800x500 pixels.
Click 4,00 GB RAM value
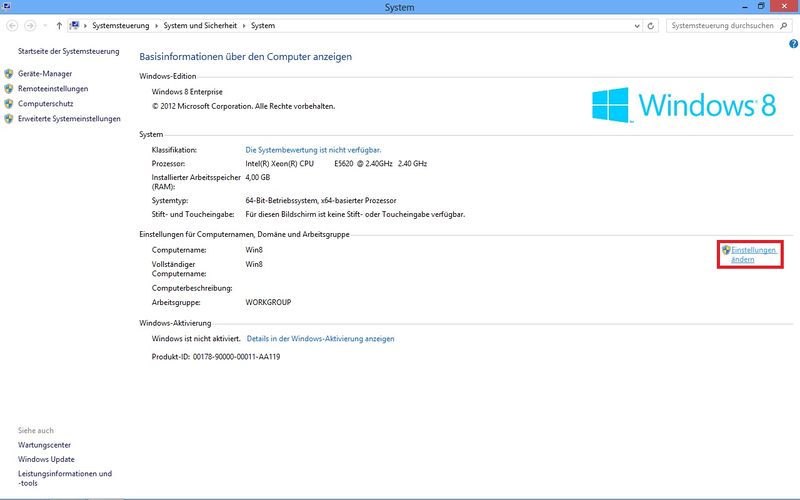pyautogui.click(x=258, y=178)
